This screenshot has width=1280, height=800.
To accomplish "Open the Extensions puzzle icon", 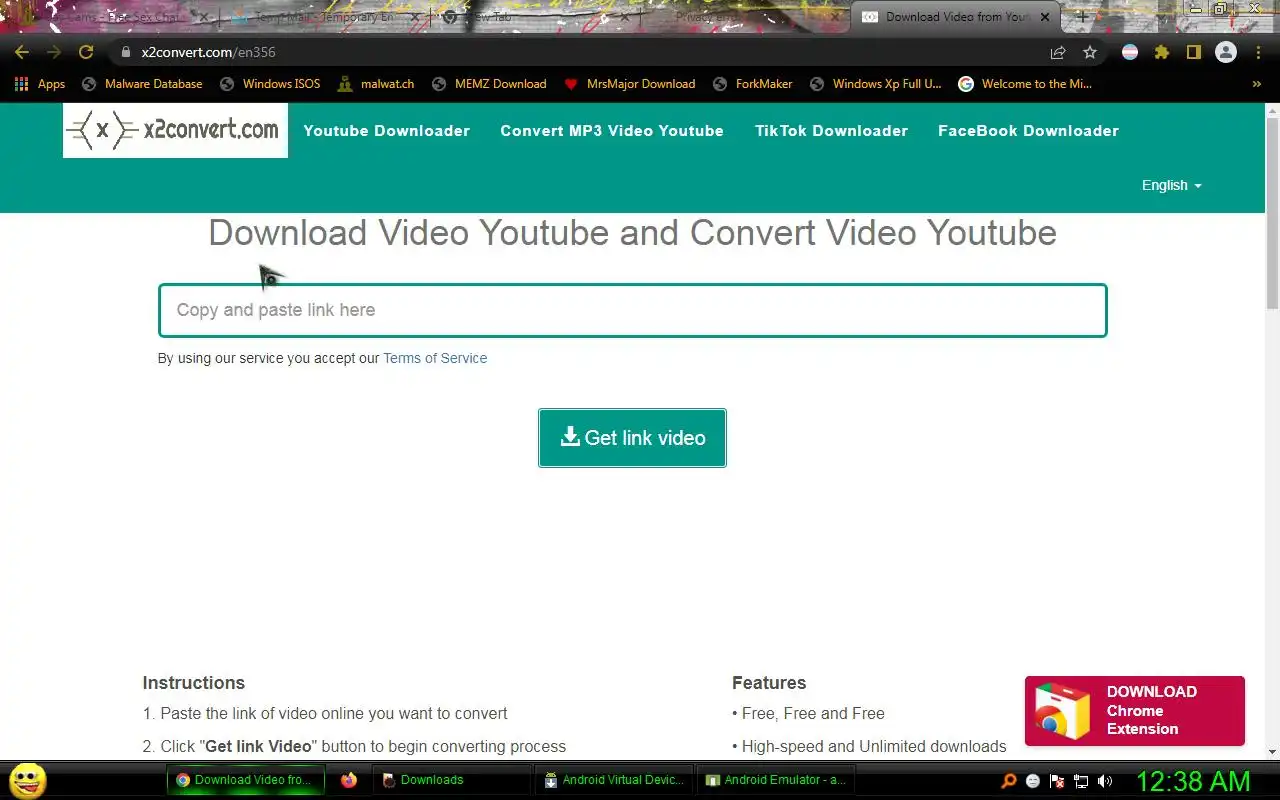I will (x=1161, y=52).
